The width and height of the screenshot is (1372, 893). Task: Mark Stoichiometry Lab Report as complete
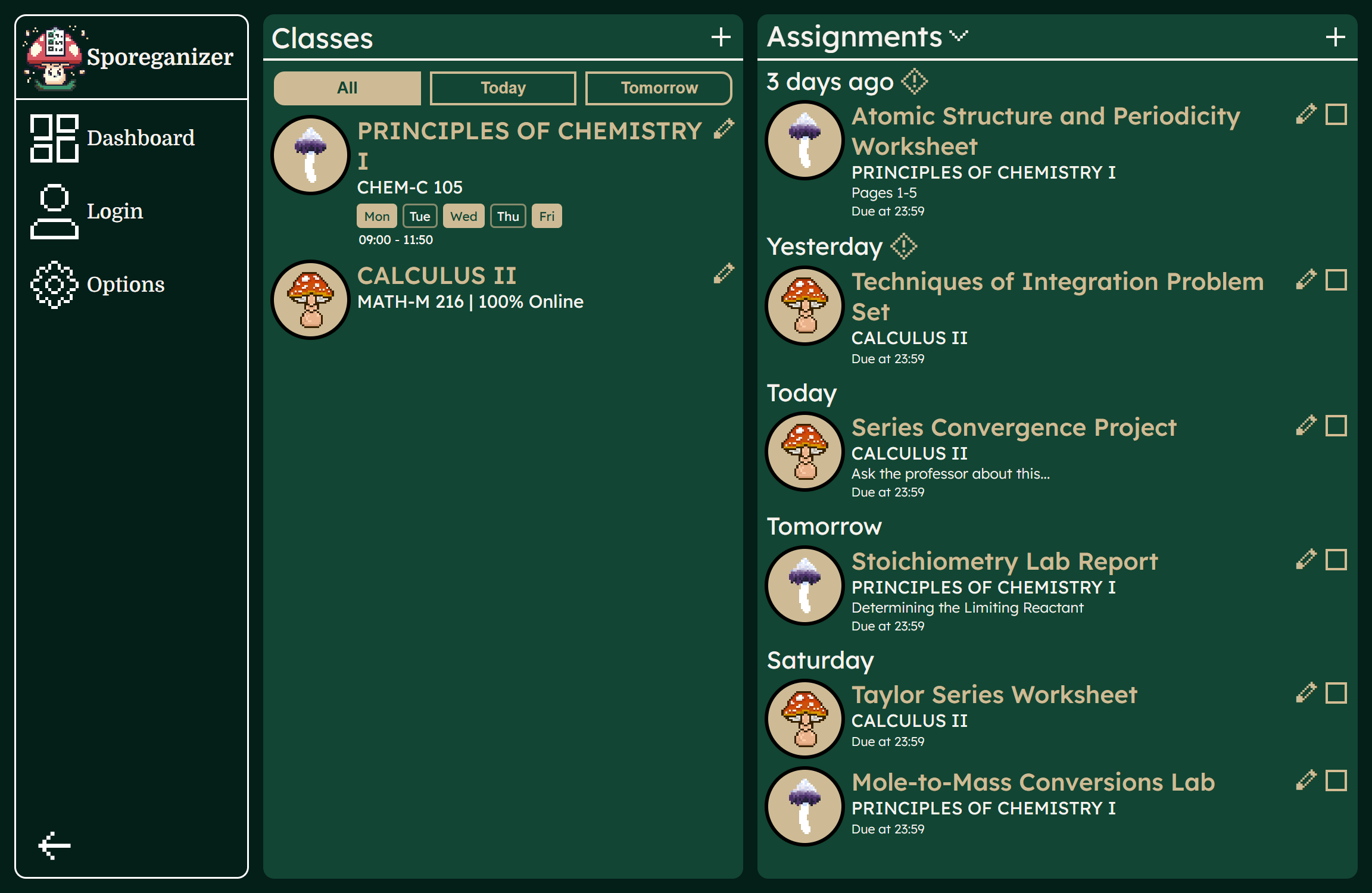(x=1336, y=560)
